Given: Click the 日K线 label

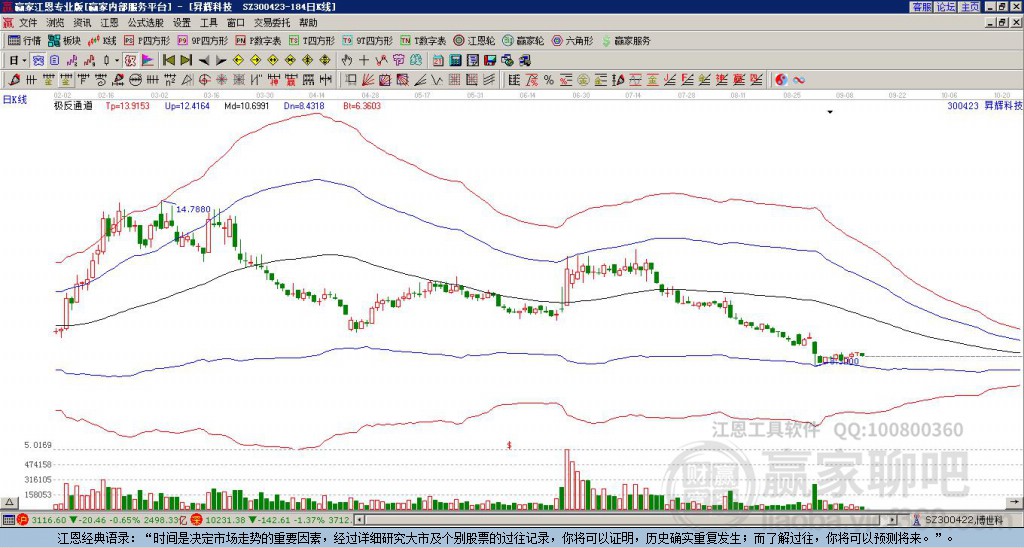Looking at the screenshot, I should click(15, 99).
